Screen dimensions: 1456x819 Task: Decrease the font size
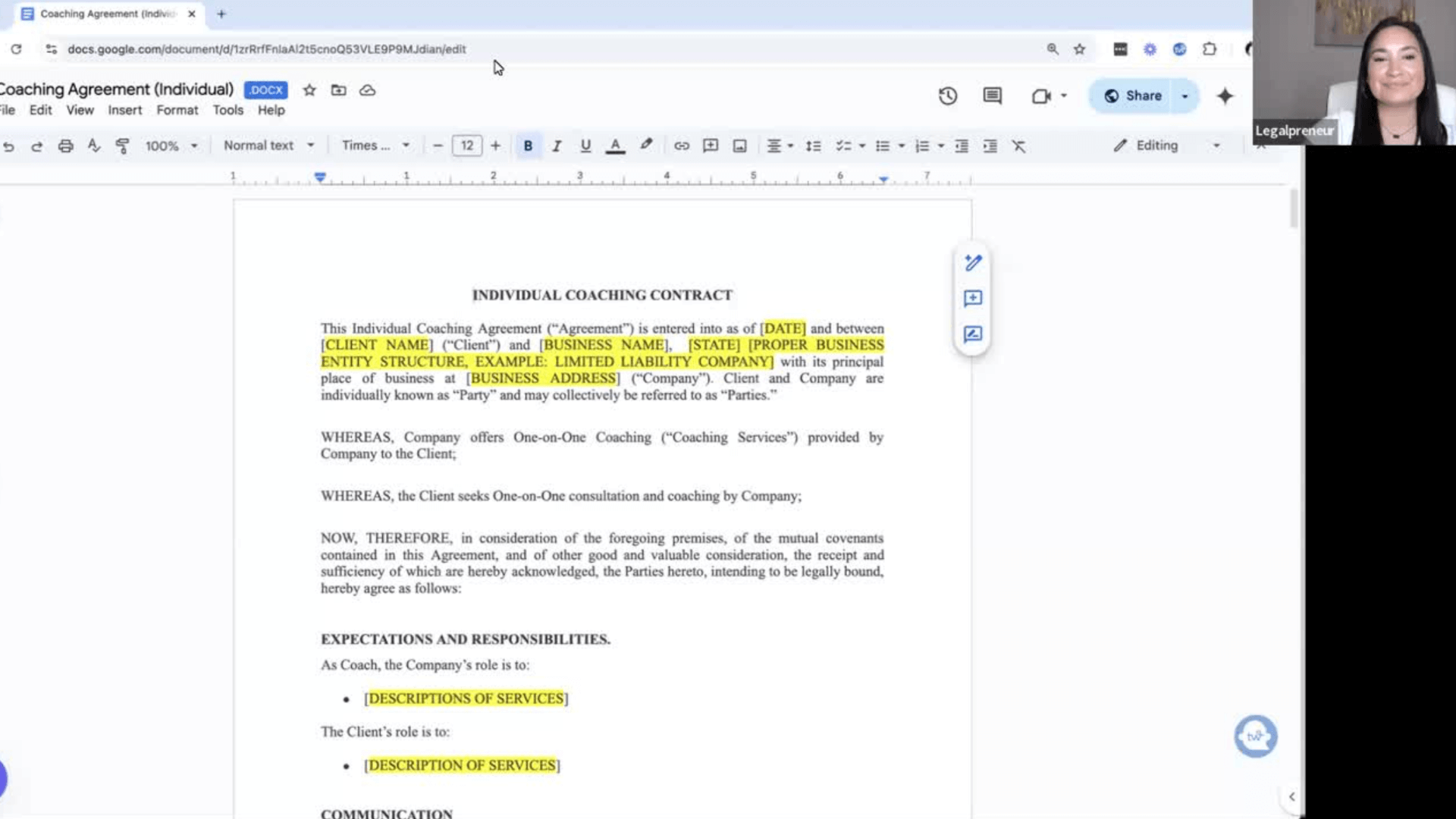pos(438,146)
